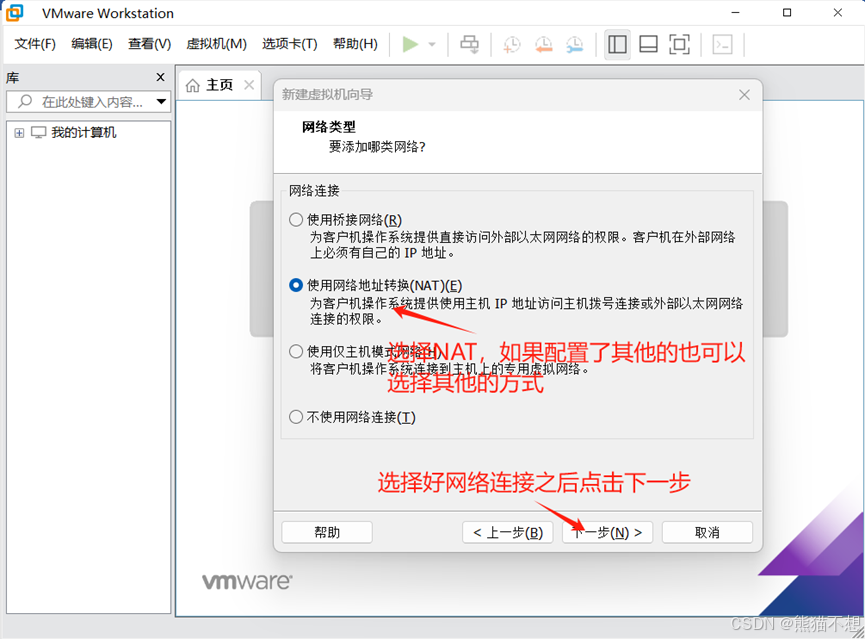865x639 pixels.
Task: Select 不使用网络连接(T) radio button
Action: [296, 417]
